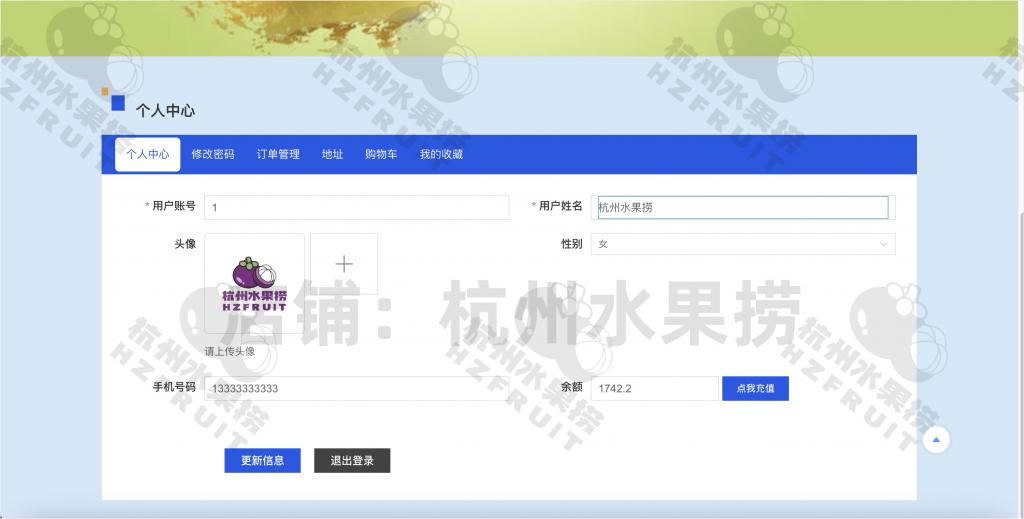Click the 请上传头像 hint text
The width and height of the screenshot is (1024, 519).
click(230, 351)
